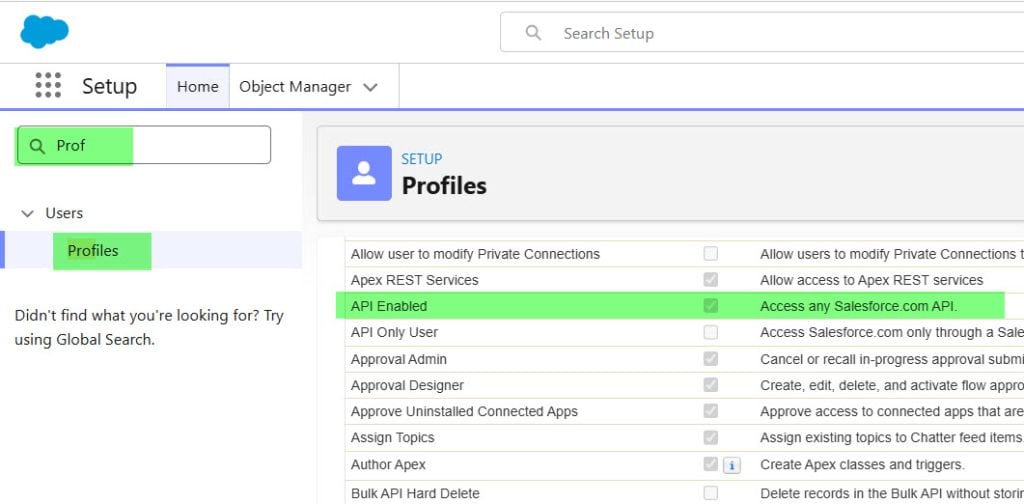Click 'Access any Salesforce.com API.' description

(858, 306)
